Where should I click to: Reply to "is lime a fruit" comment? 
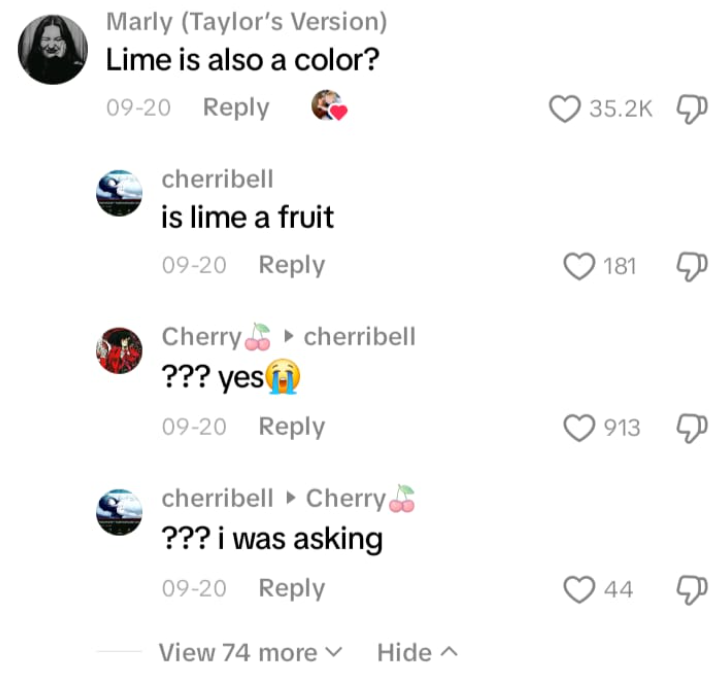pos(291,266)
